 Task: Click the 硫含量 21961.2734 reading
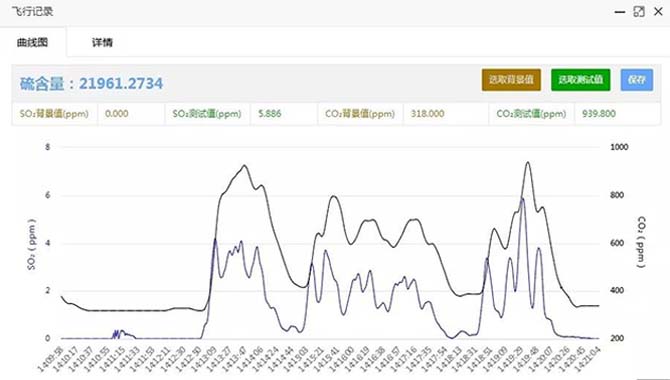91,83
